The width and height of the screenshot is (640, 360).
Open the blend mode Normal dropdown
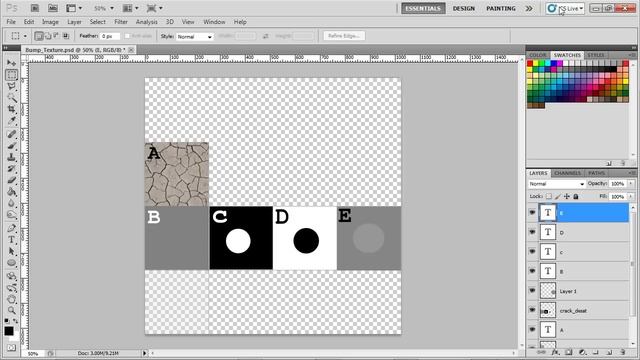coord(557,184)
